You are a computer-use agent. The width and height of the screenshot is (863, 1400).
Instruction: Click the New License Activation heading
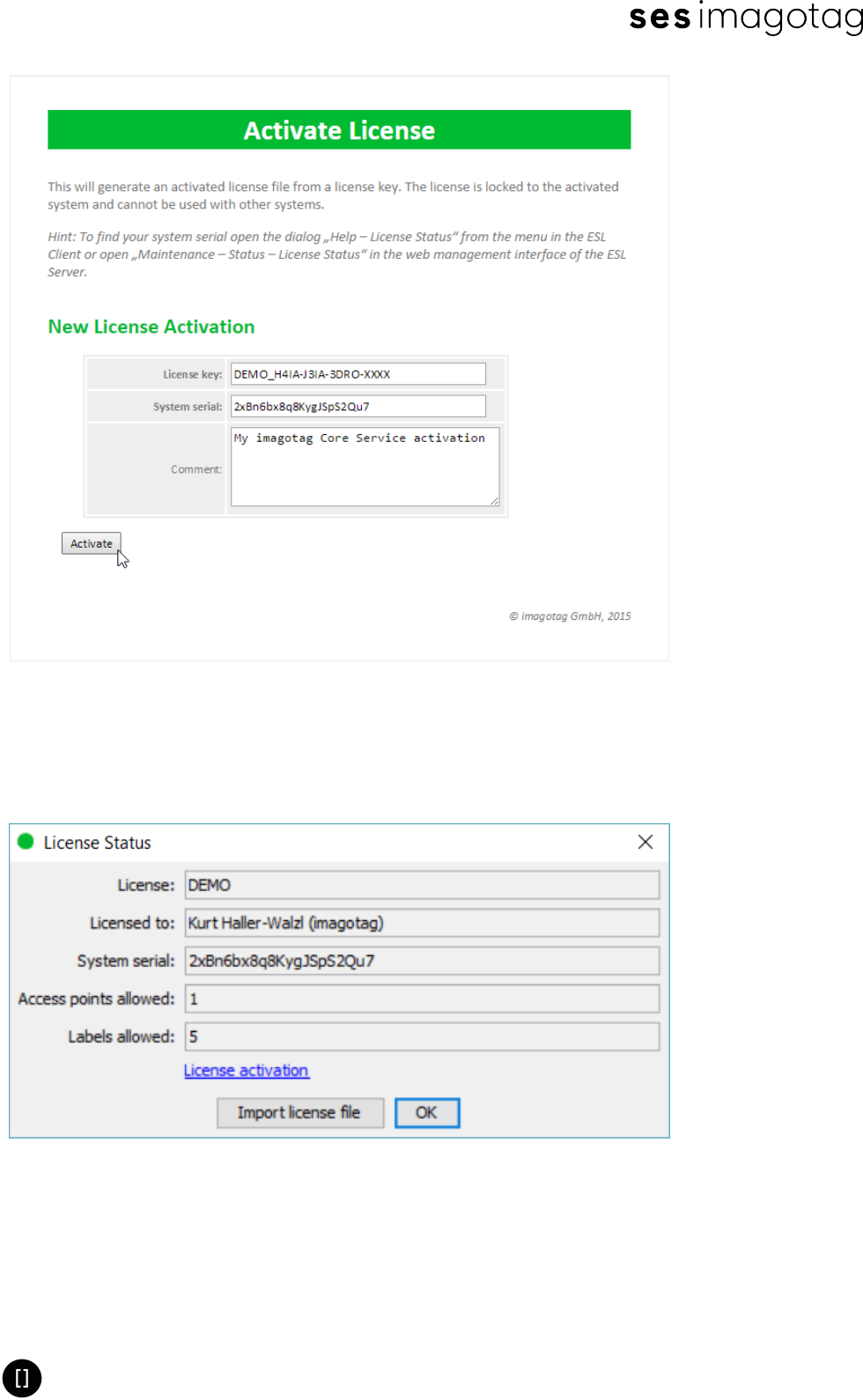click(151, 327)
